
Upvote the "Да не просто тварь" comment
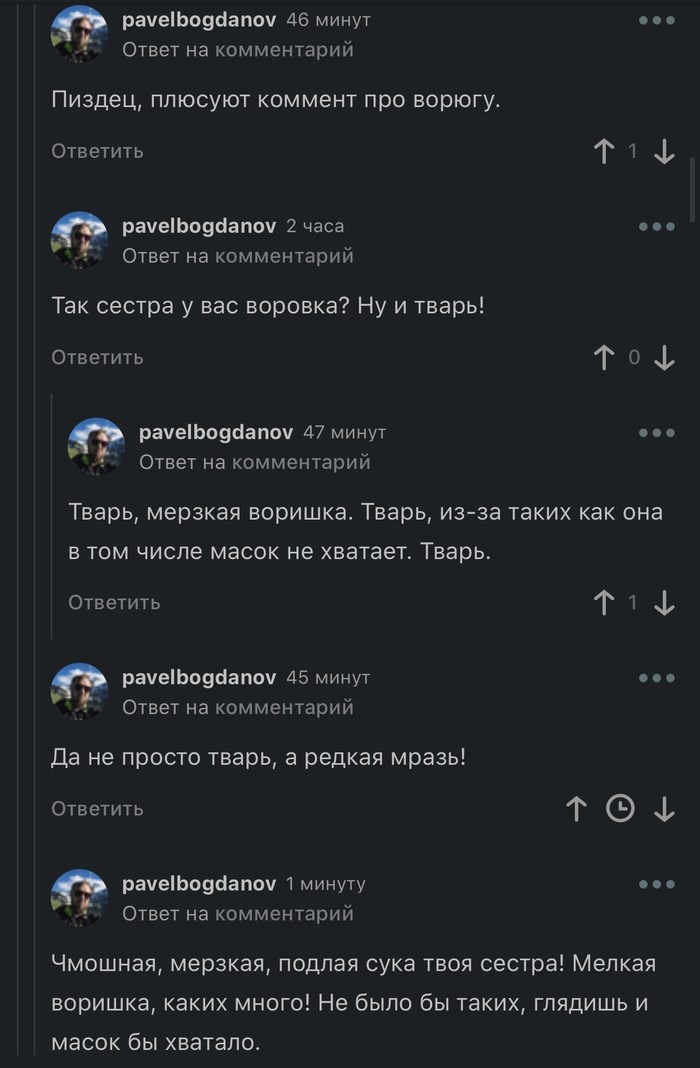point(575,808)
